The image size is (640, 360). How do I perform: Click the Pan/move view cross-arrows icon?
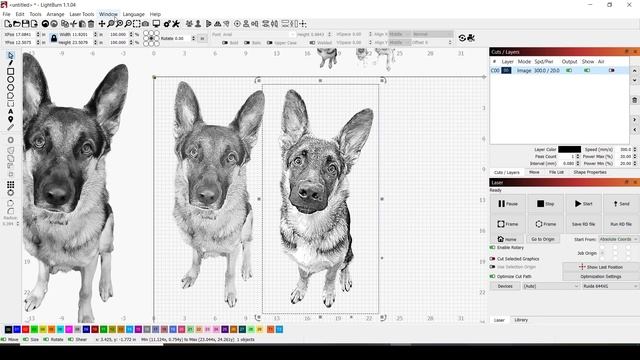(102, 24)
